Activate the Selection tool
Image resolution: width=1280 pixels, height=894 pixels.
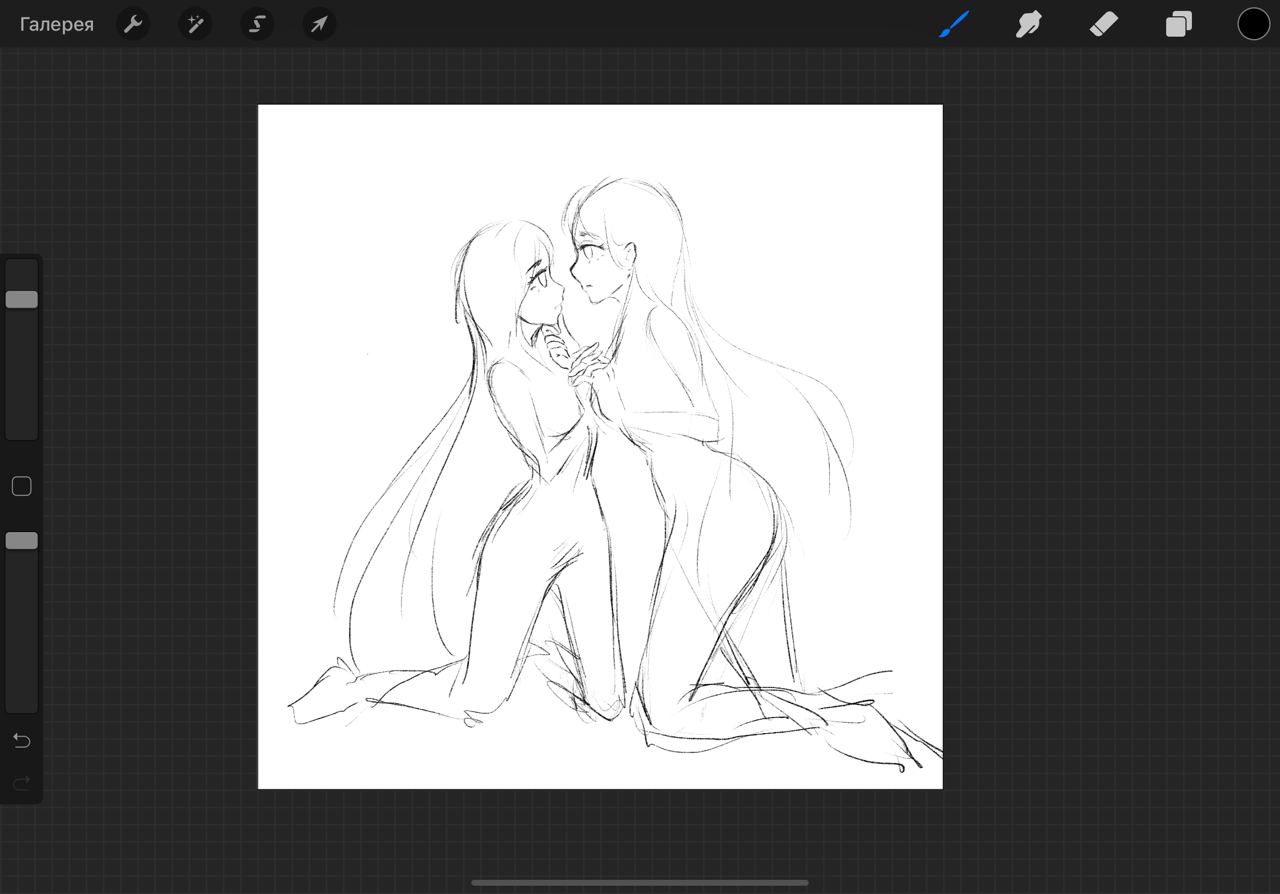pyautogui.click(x=257, y=24)
